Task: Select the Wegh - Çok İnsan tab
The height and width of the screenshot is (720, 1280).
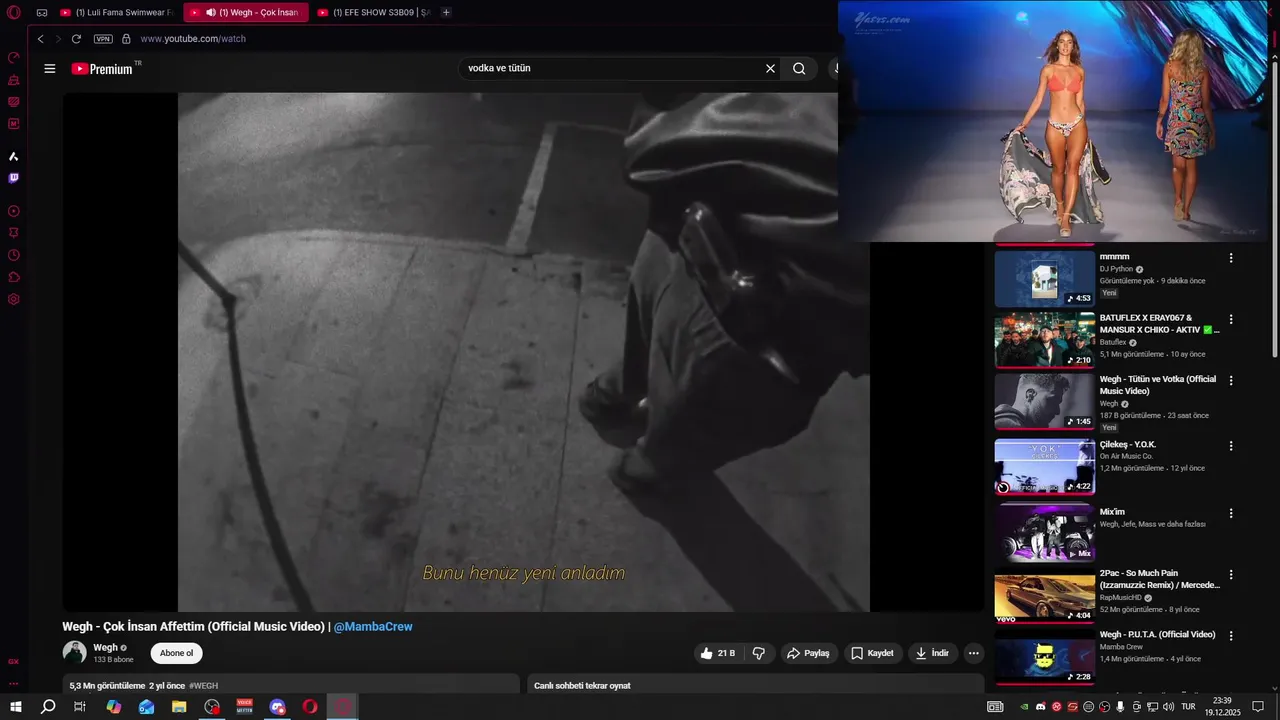Action: (x=246, y=13)
